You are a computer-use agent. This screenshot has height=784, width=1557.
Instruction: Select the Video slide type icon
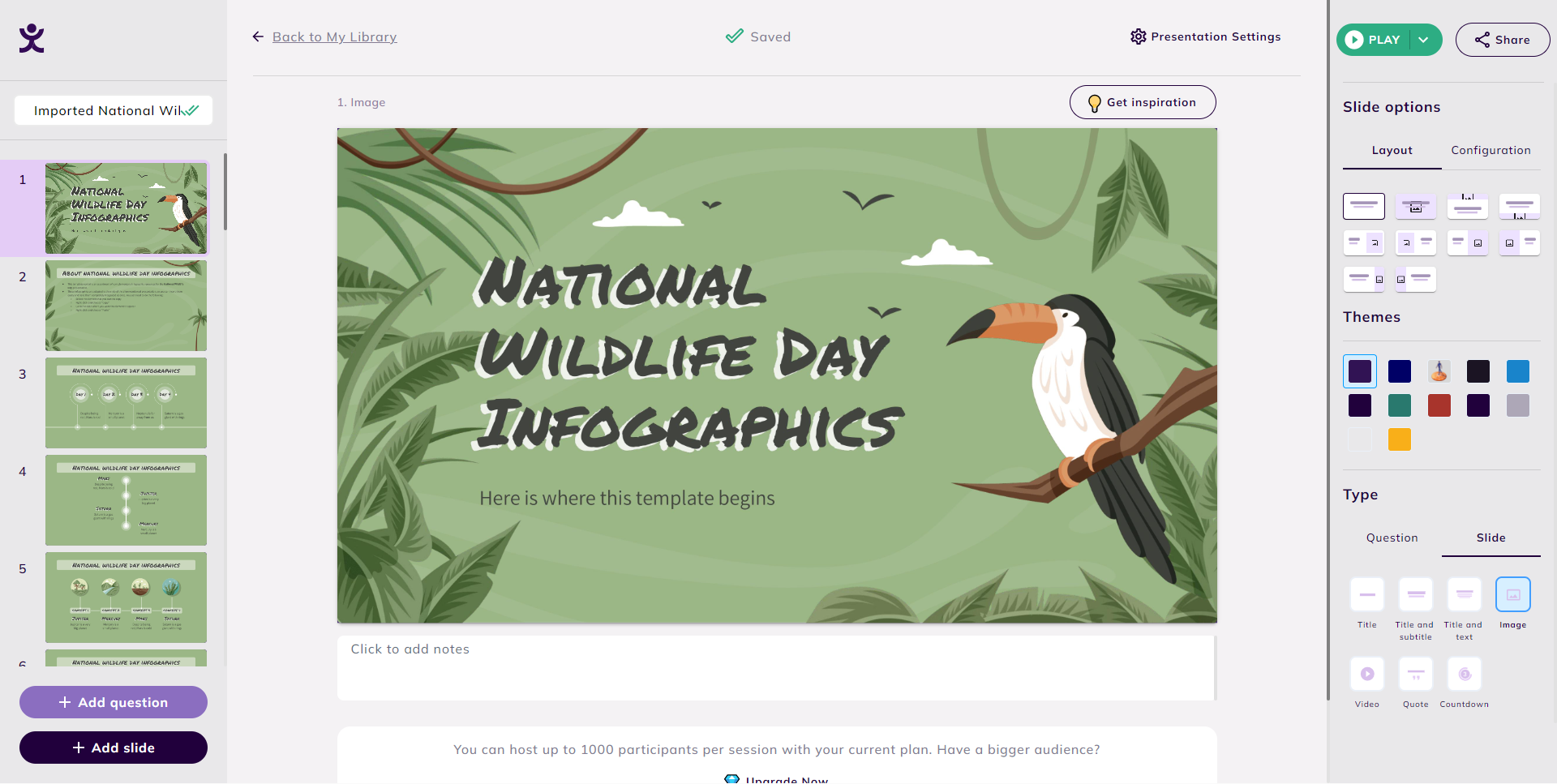(x=1367, y=674)
